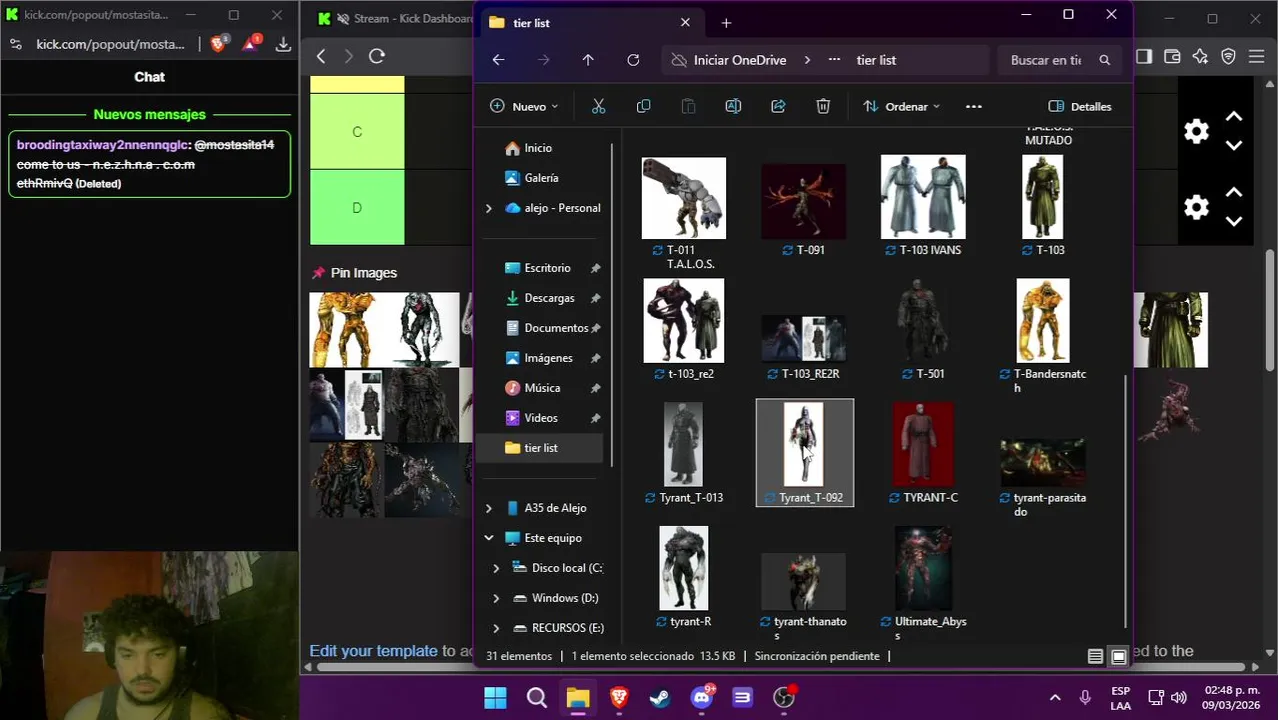Move tier D row down with arrow
The image size is (1278, 720).
tap(1234, 221)
